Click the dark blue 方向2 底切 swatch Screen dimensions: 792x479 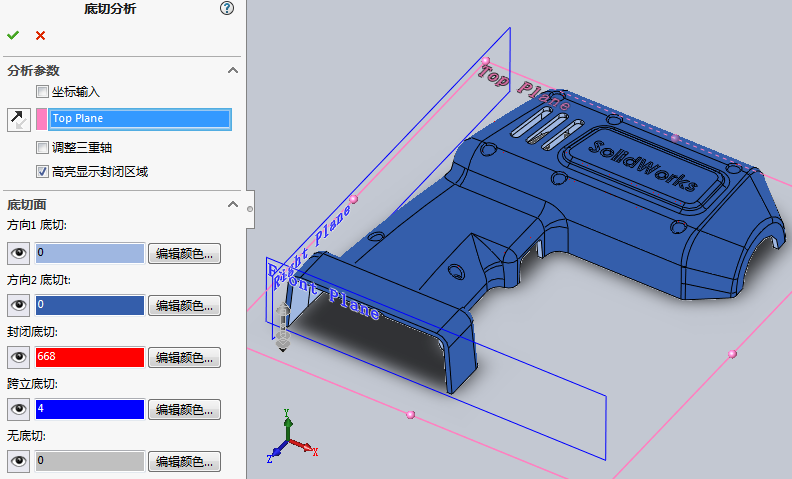point(90,305)
